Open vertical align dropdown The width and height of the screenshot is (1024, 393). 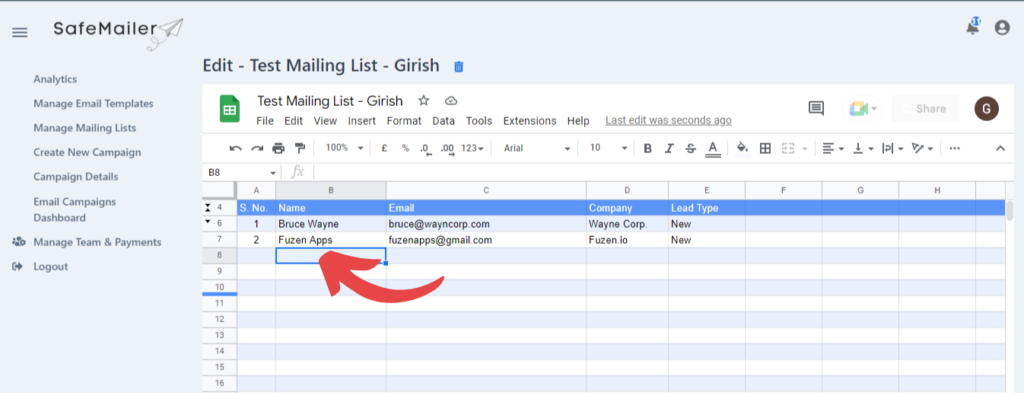(x=862, y=148)
